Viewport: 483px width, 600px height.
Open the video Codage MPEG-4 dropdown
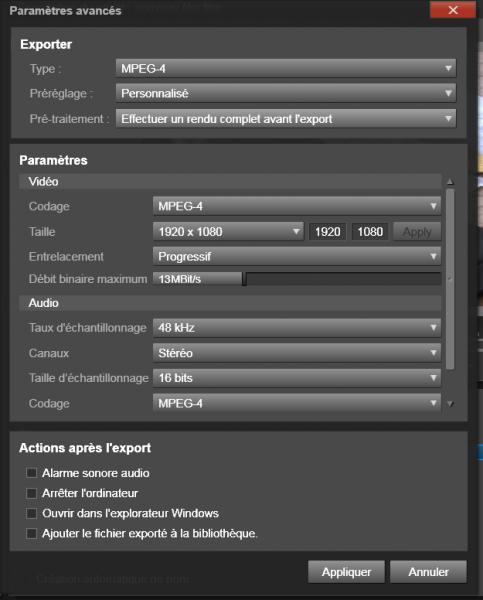click(x=297, y=206)
